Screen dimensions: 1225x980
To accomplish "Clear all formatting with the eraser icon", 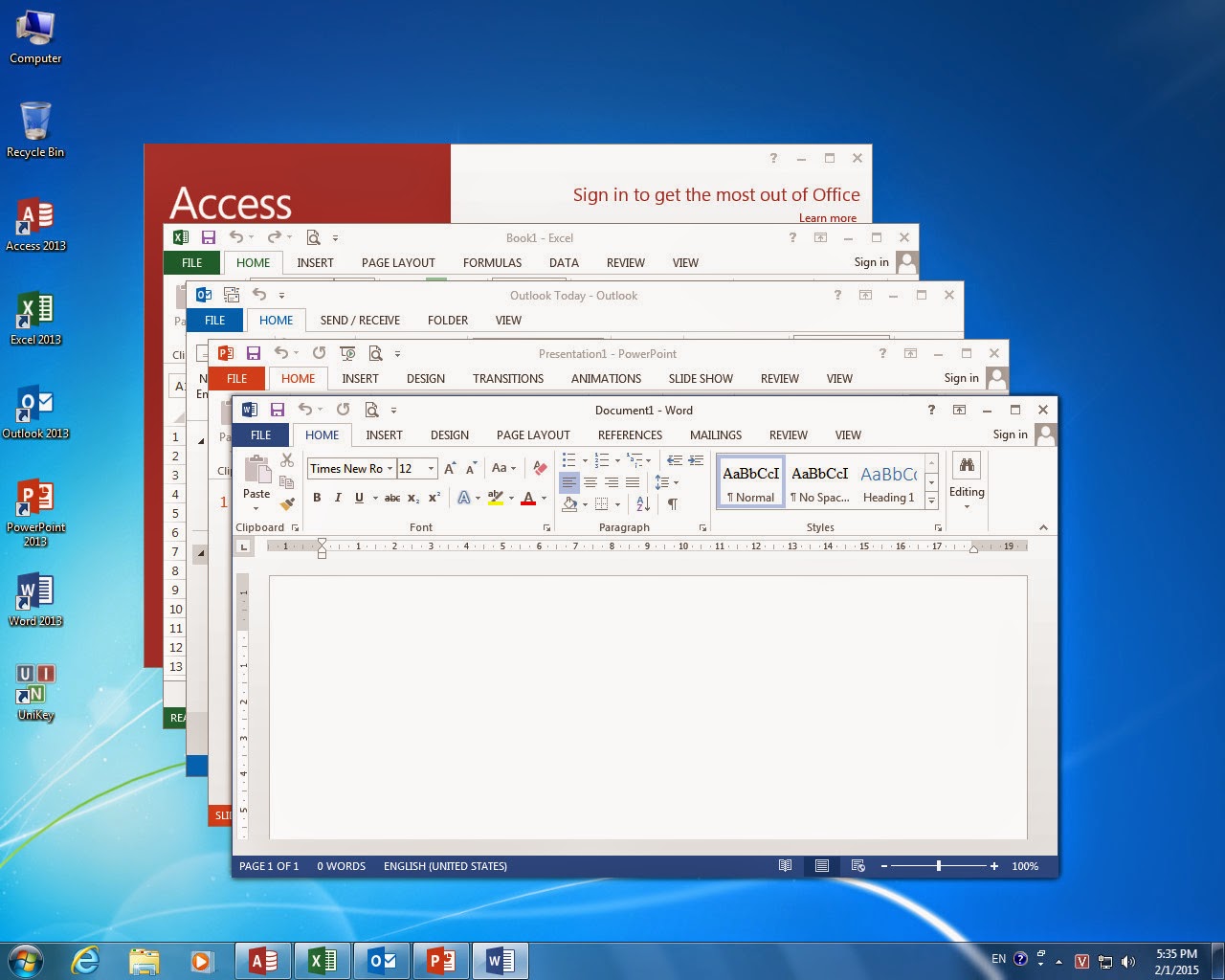I will click(540, 468).
